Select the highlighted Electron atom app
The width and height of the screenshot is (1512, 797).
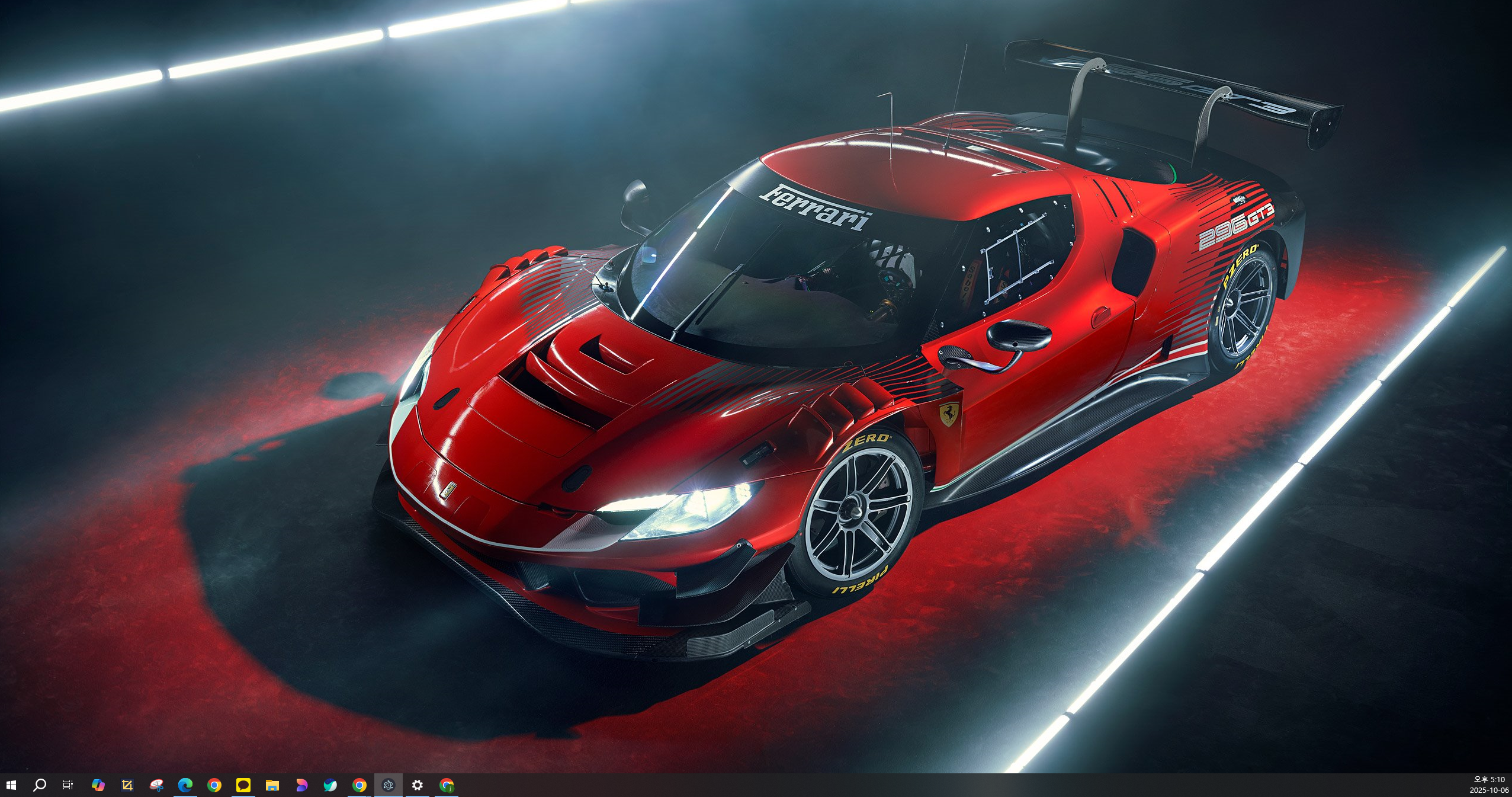389,785
